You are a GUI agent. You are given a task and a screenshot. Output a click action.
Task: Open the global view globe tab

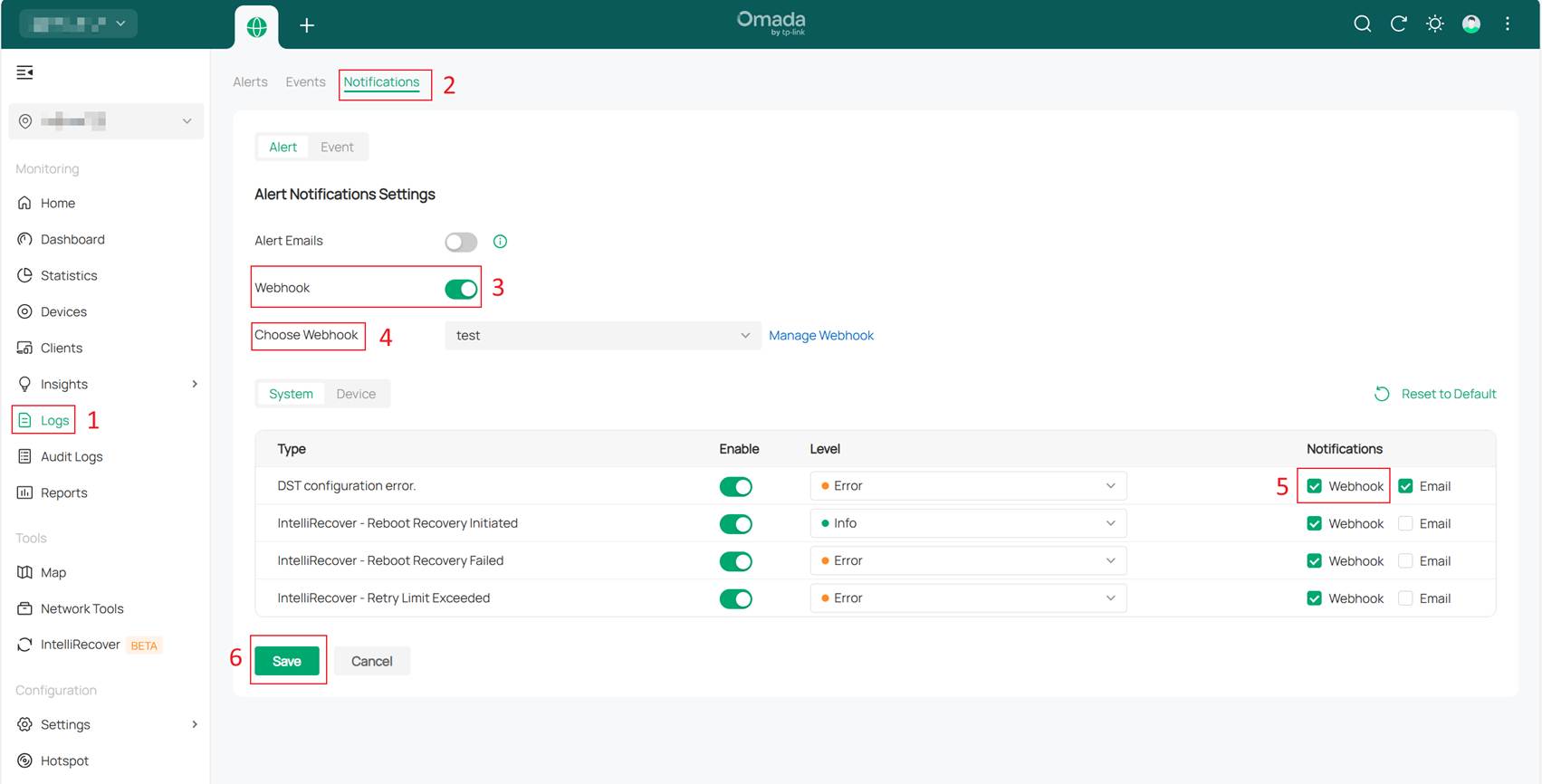(x=257, y=26)
